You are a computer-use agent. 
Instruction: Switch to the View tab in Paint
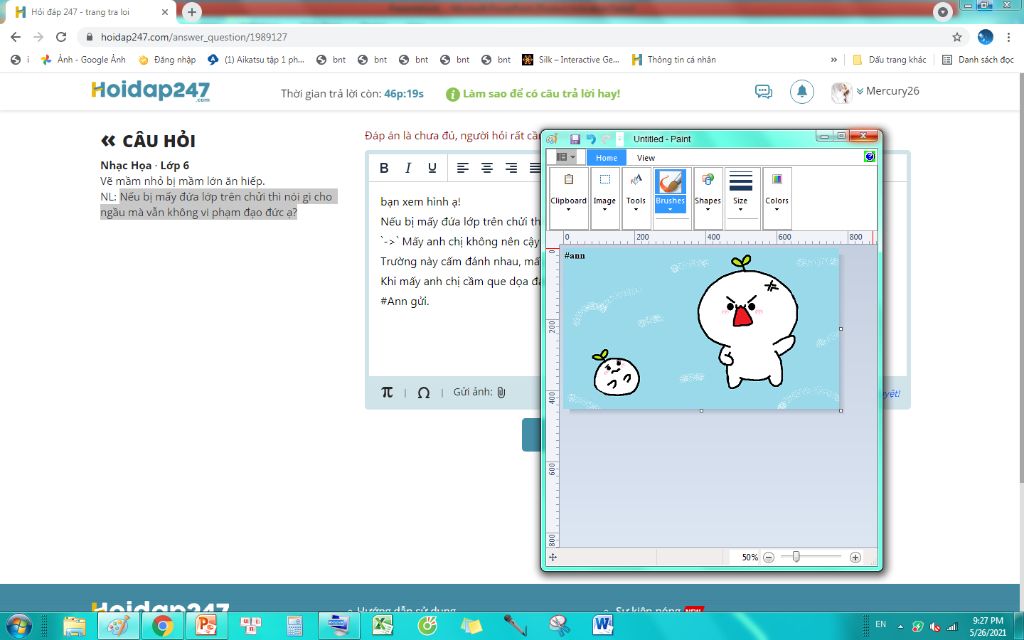point(646,158)
